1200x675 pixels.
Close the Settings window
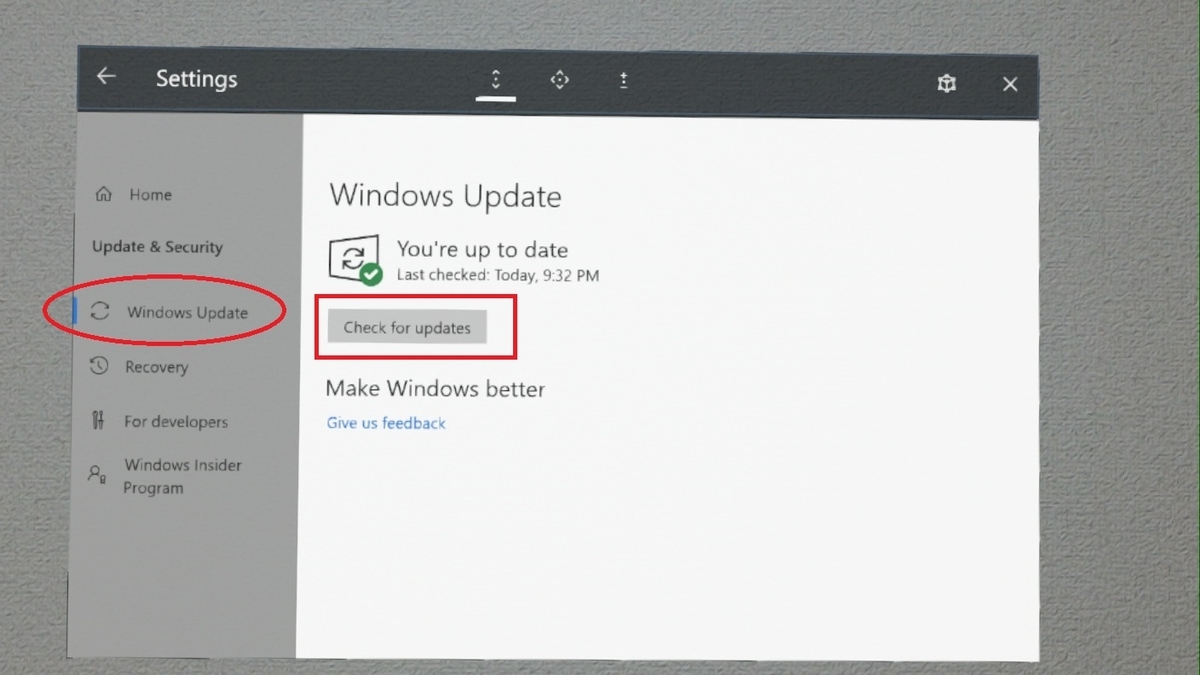pyautogui.click(x=1010, y=85)
